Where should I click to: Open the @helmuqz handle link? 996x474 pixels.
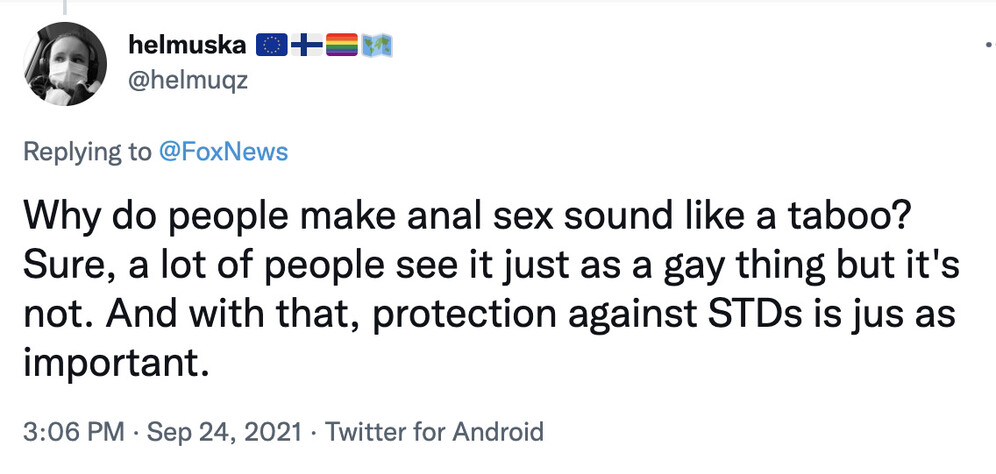(189, 80)
